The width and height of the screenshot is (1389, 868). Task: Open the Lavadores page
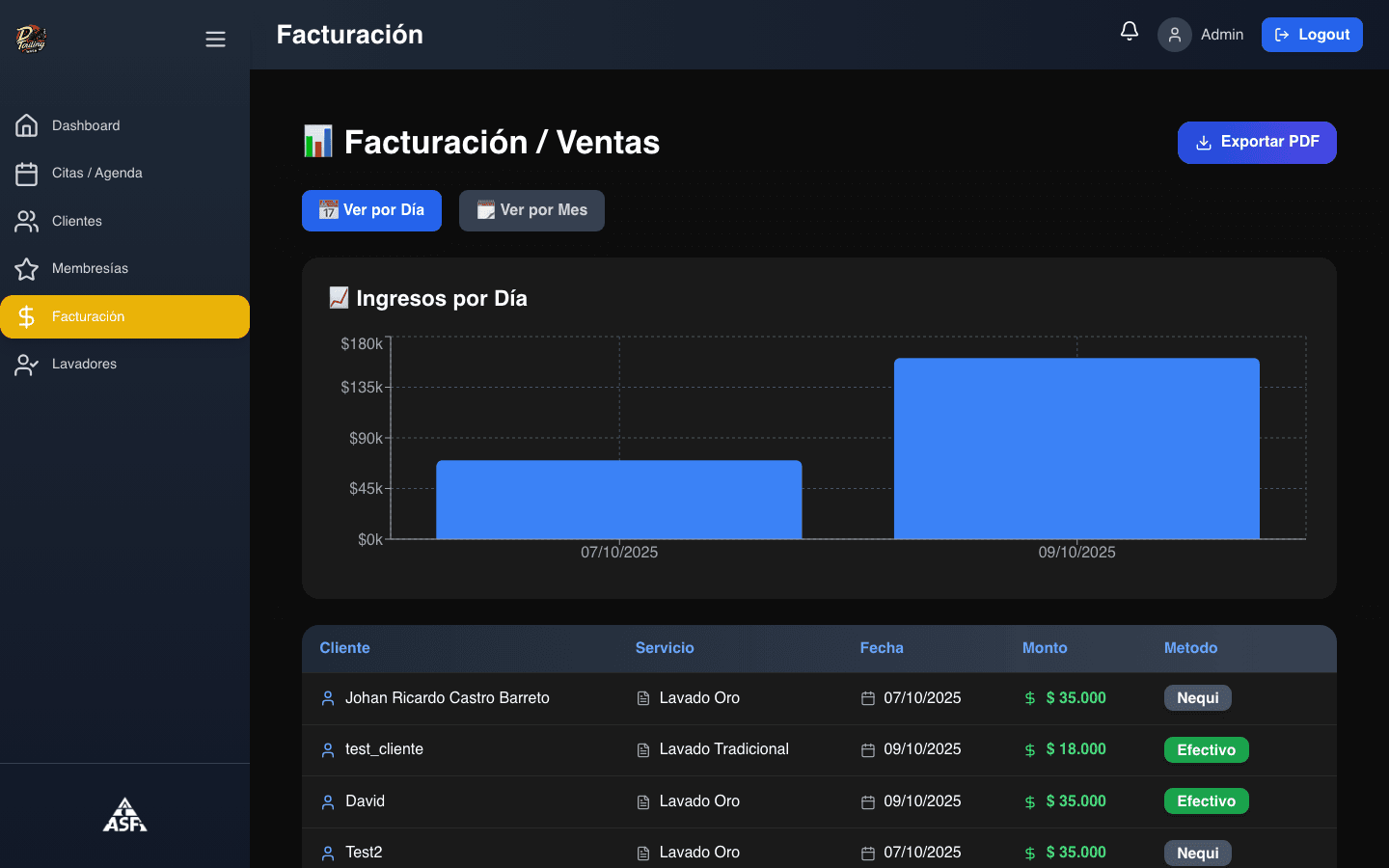(x=125, y=365)
